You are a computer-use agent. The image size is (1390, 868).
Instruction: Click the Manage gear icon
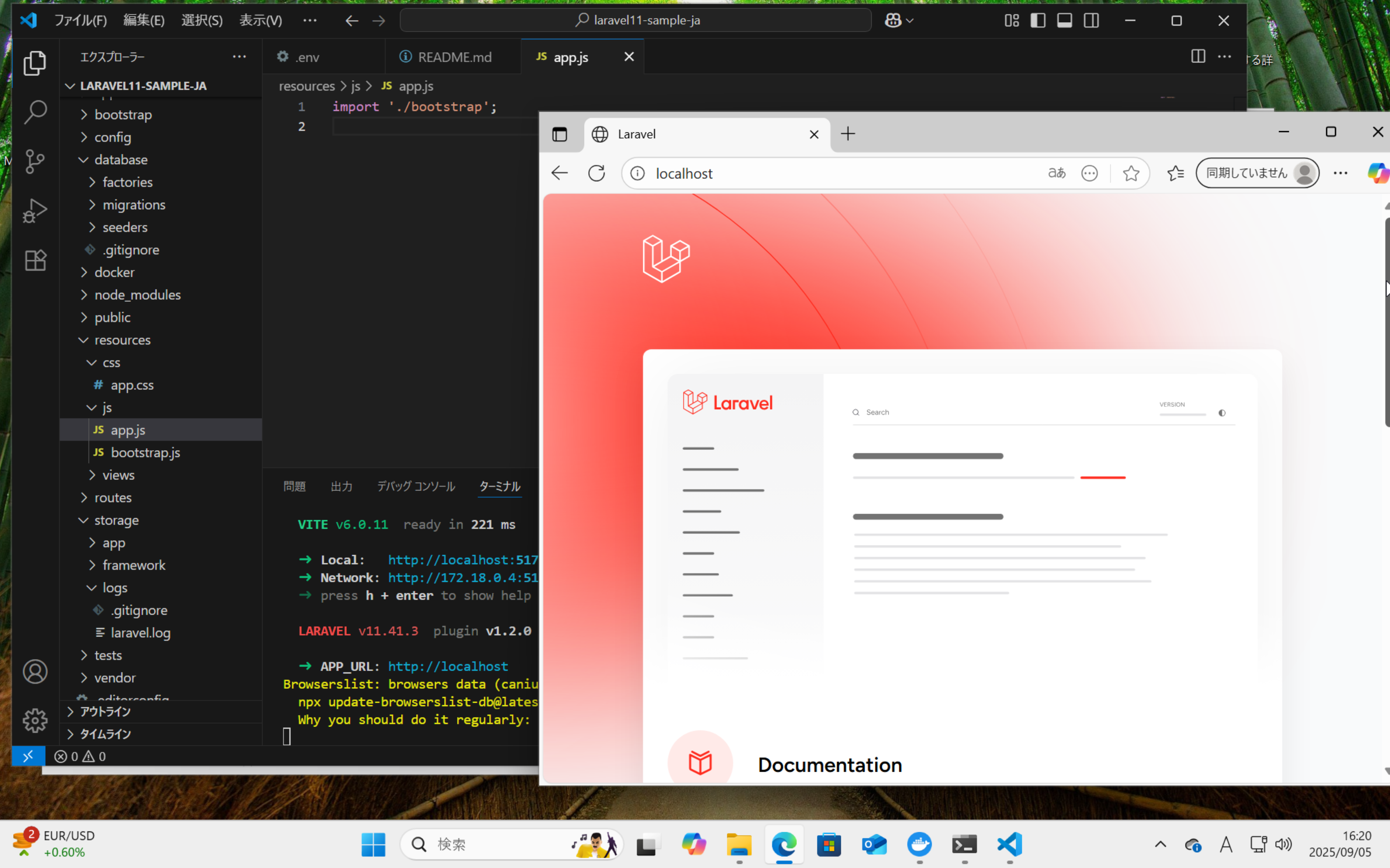coord(35,720)
